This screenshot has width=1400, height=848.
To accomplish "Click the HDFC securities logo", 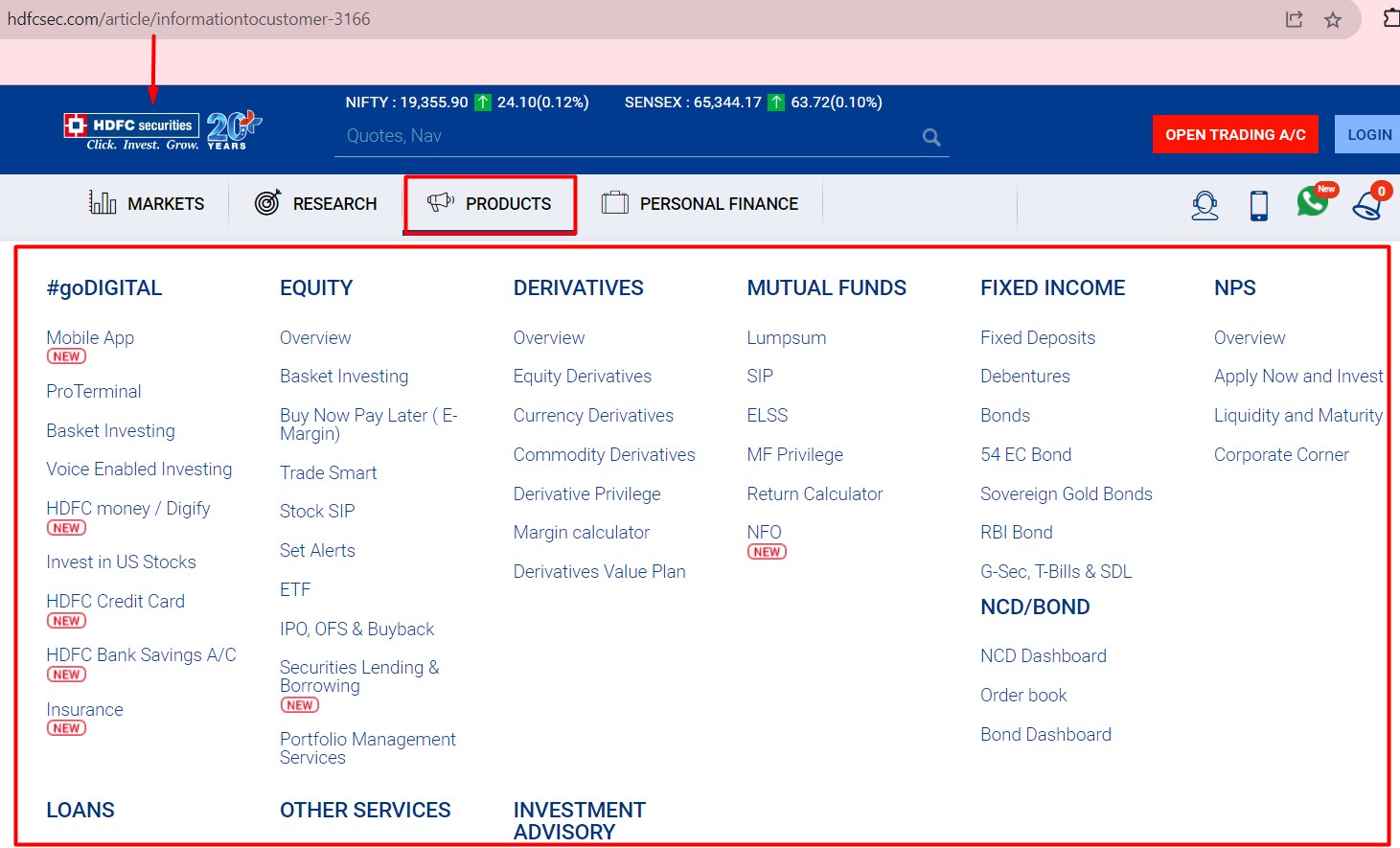I will coord(131,132).
